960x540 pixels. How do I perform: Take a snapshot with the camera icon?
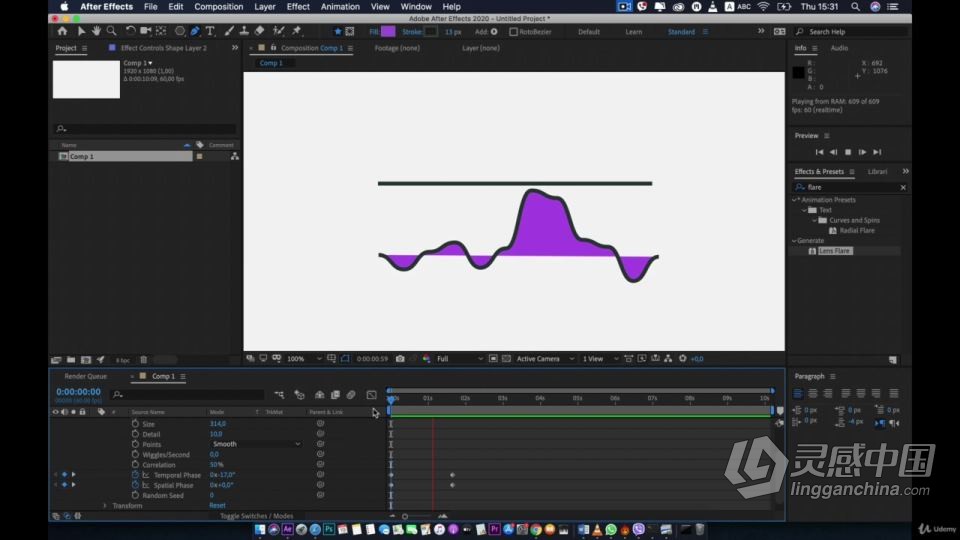(400, 359)
